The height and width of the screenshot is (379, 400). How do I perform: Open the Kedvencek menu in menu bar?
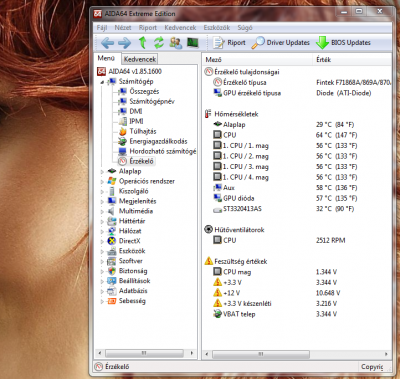click(x=180, y=28)
